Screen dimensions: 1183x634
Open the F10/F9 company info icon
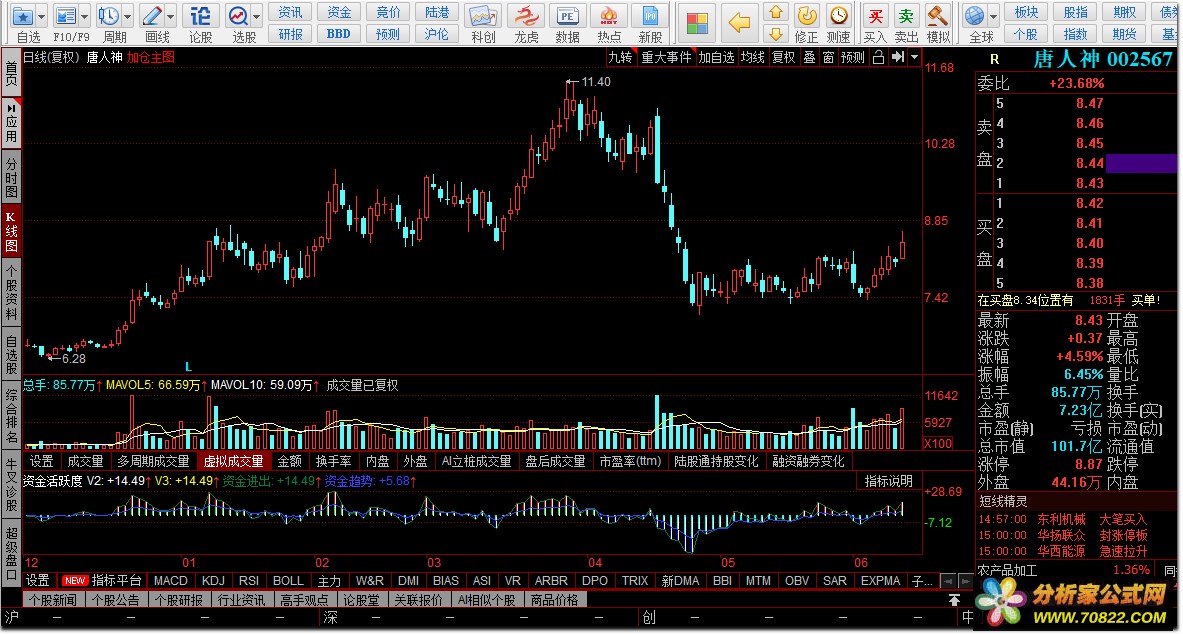[66, 15]
